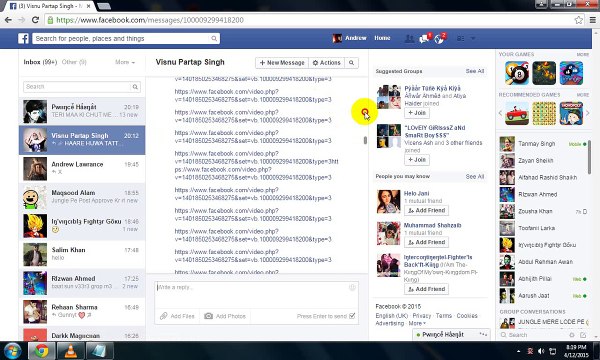
Task: Click Add Photos camera button
Action: [x=225, y=316]
